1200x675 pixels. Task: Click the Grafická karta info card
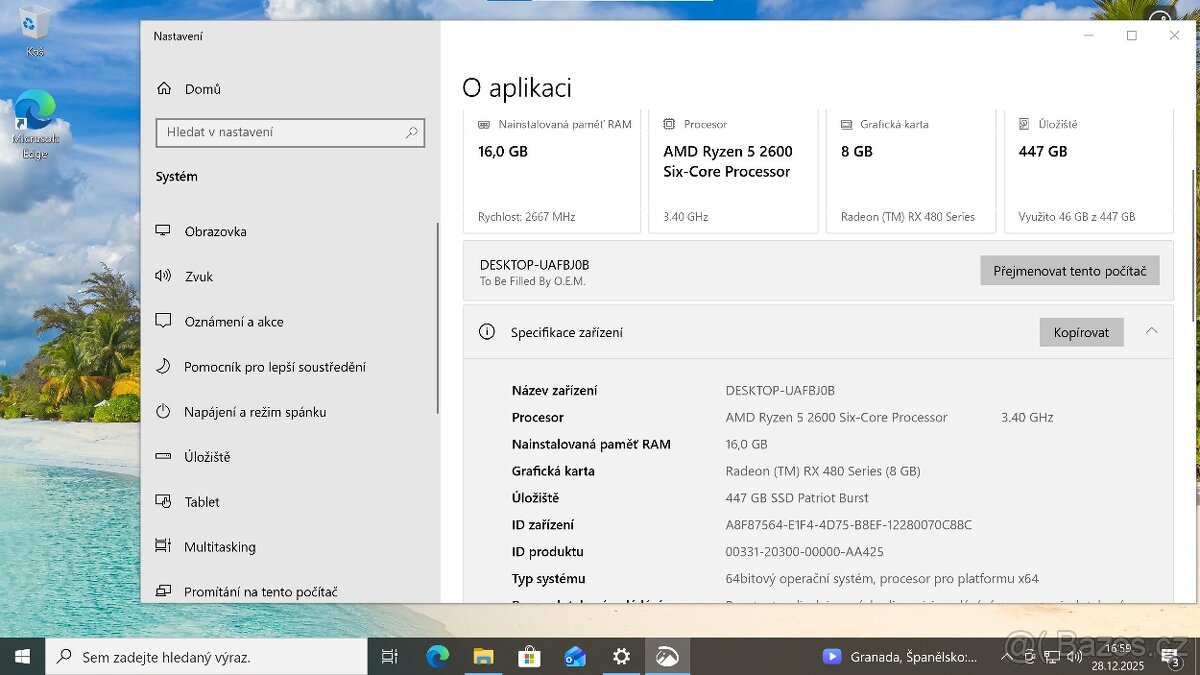tap(910, 171)
